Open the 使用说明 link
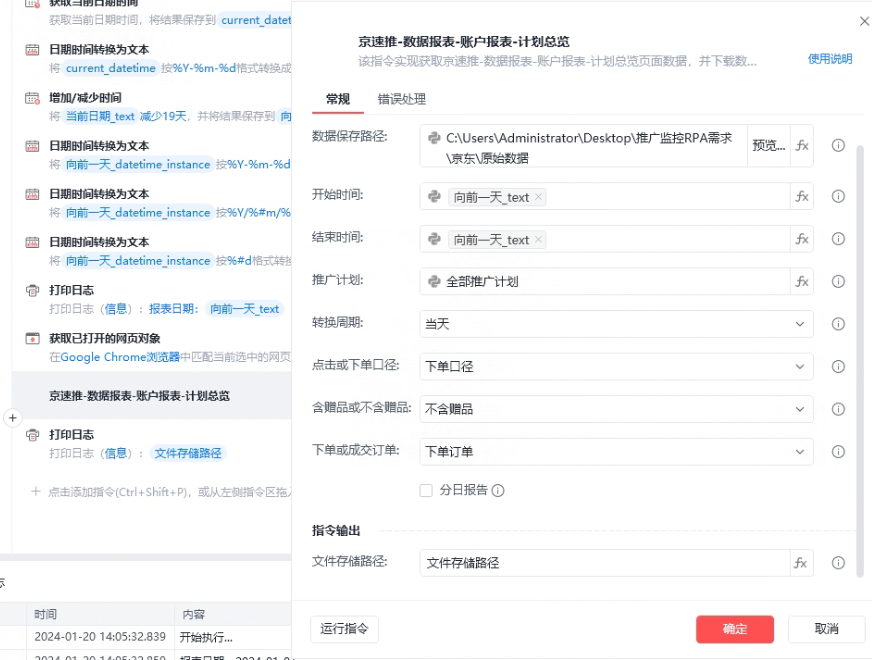 click(830, 59)
